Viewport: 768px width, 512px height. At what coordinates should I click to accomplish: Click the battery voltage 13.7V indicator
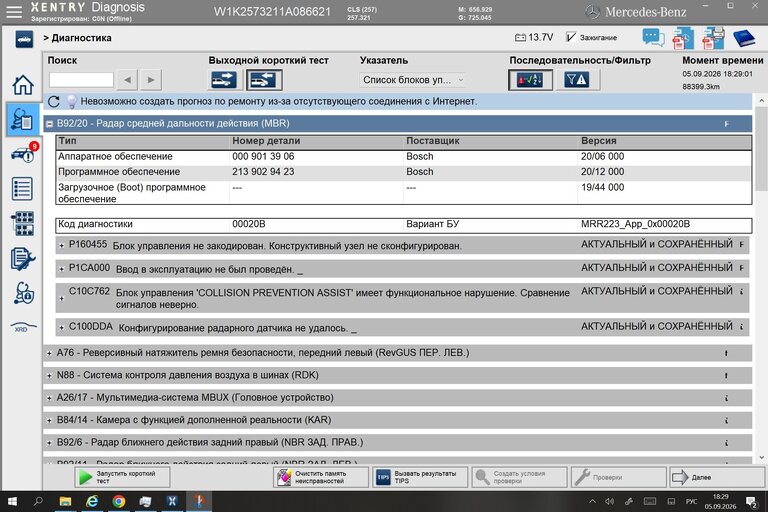pyautogui.click(x=534, y=37)
